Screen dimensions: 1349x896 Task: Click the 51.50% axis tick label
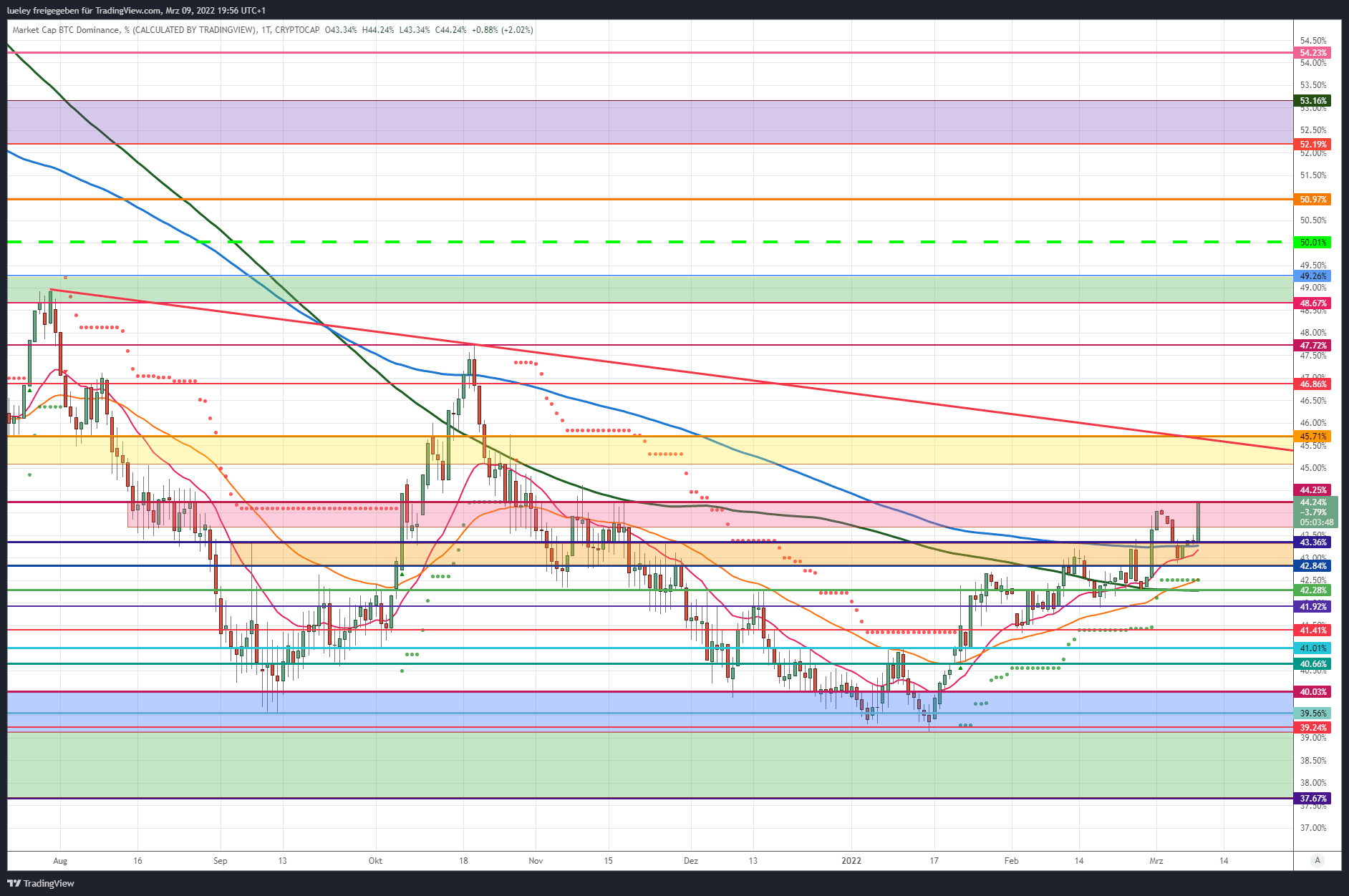coord(1313,175)
